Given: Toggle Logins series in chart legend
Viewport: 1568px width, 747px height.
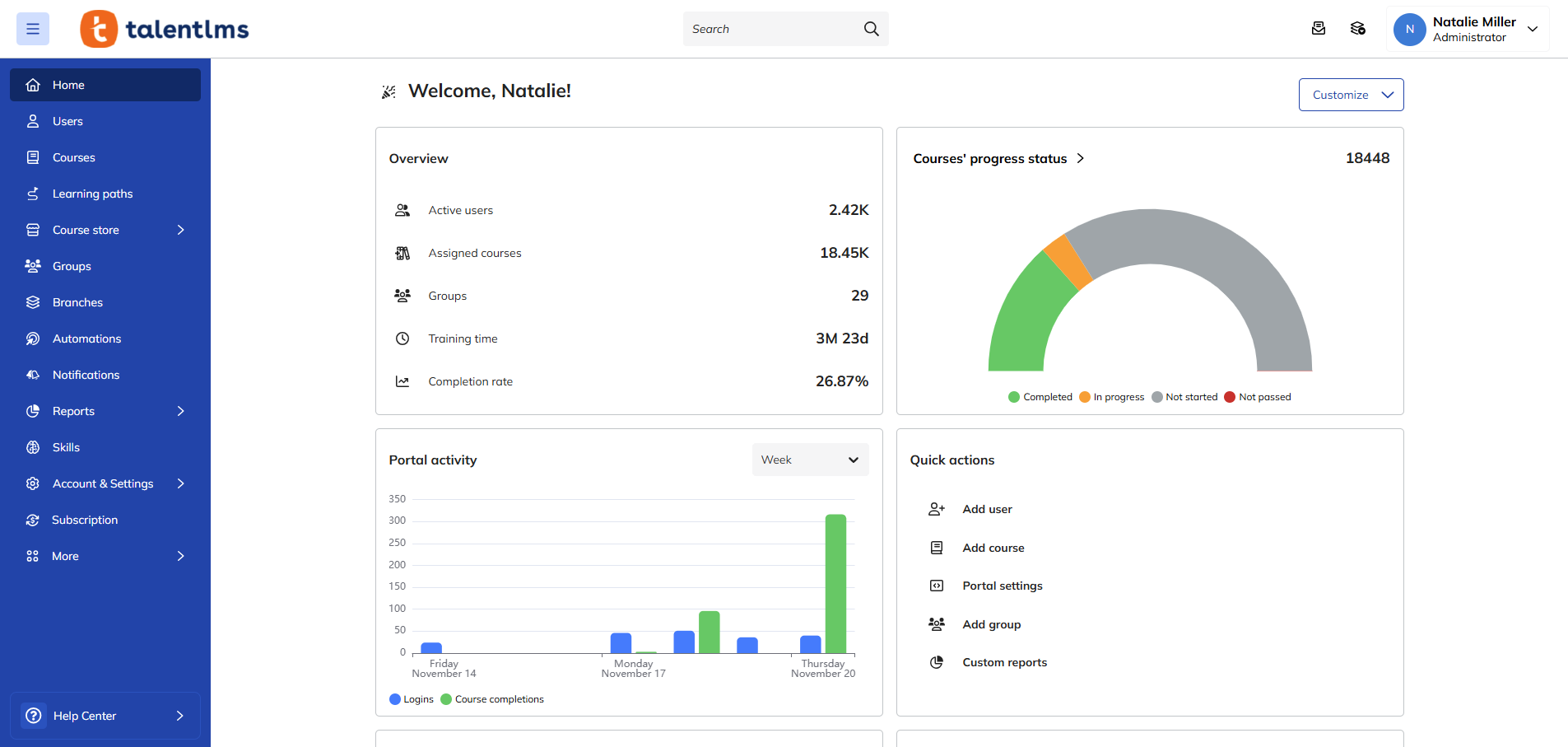Looking at the screenshot, I should [x=412, y=699].
